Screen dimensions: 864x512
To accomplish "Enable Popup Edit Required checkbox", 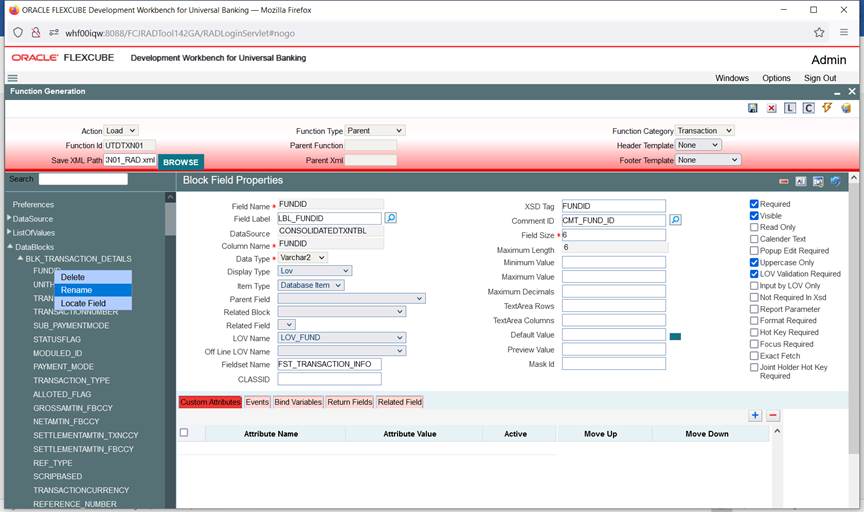I will [x=754, y=251].
